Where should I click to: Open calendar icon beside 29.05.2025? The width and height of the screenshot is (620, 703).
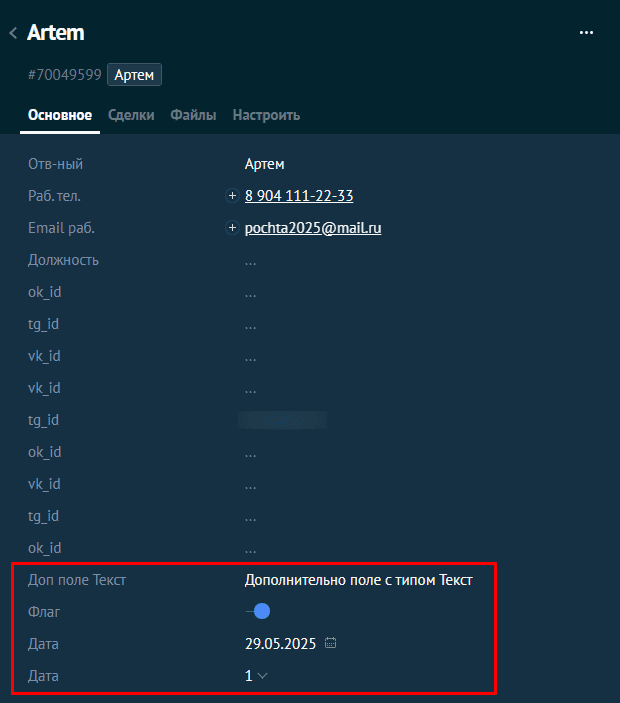331,644
